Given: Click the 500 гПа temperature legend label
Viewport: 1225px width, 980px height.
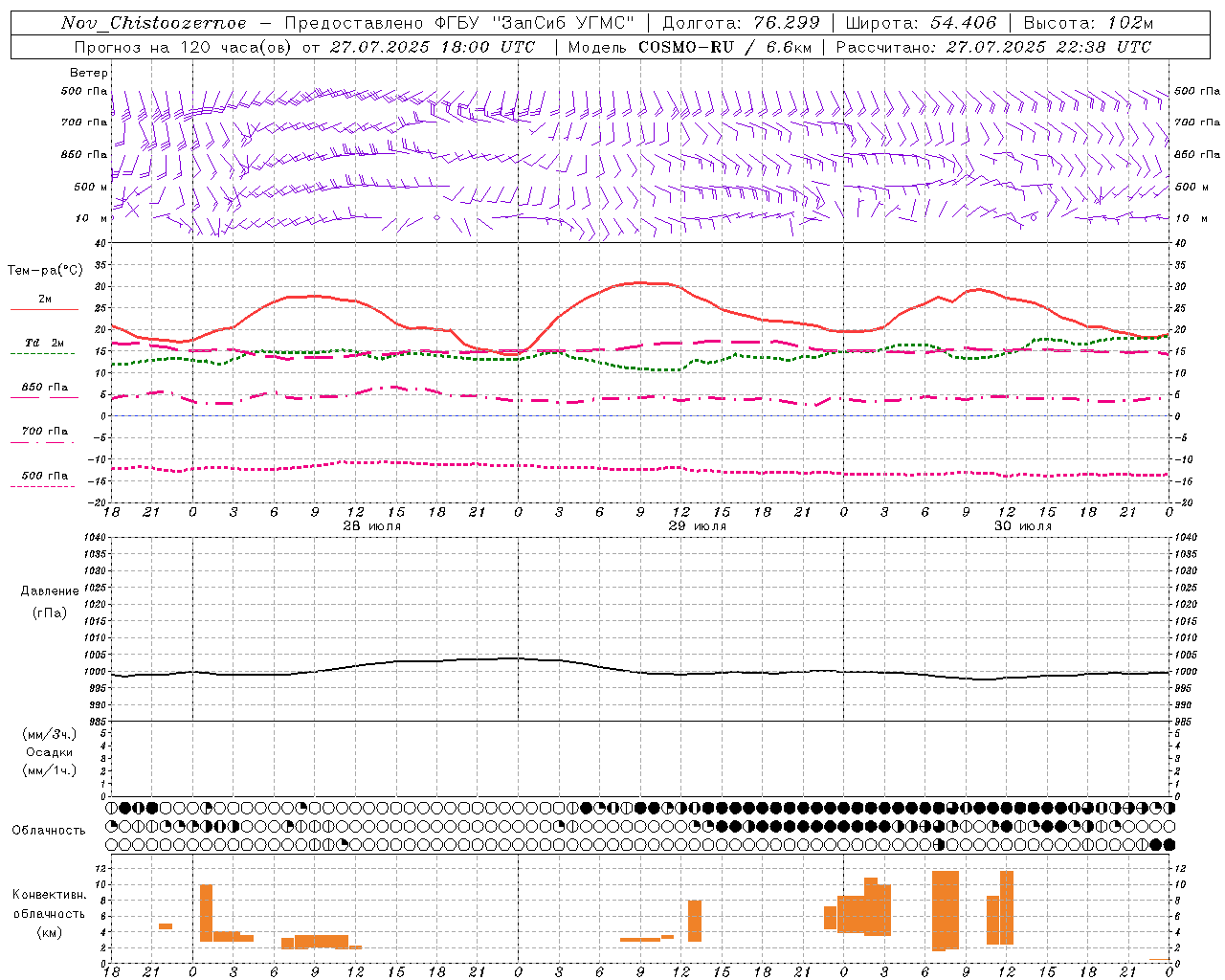Looking at the screenshot, I should 44,476.
